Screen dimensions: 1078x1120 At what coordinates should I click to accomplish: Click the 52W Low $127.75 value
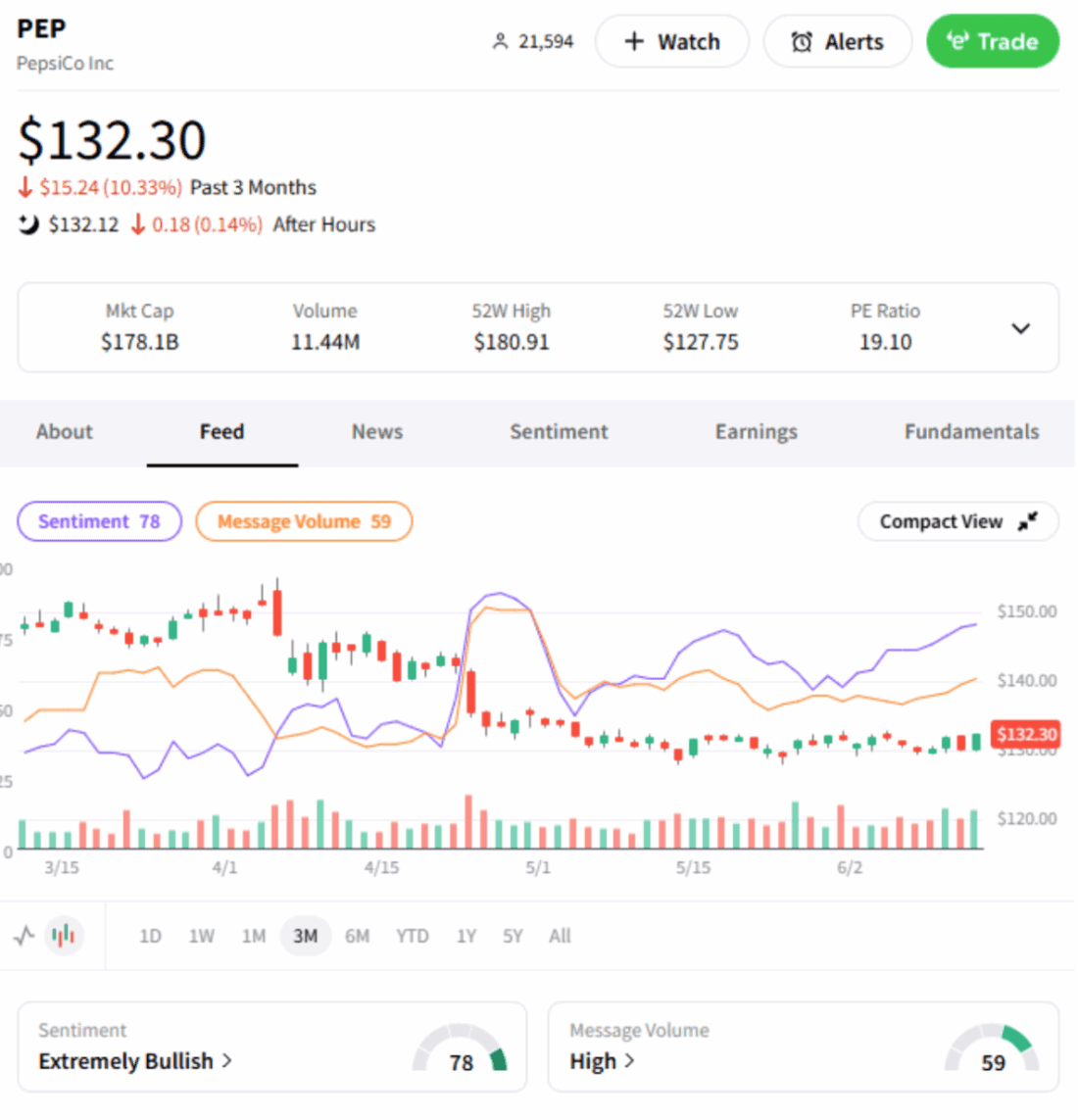pyautogui.click(x=701, y=342)
